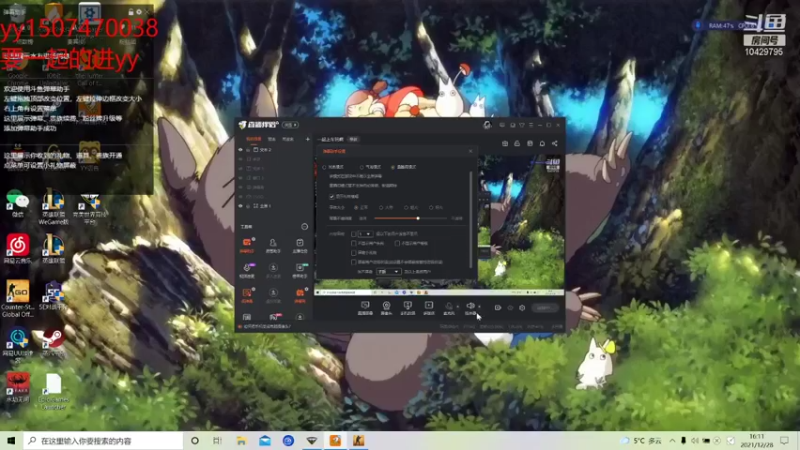Add a media playback source from the bottom toolbar
This screenshot has height=450, width=800.
pyautogui.click(x=429, y=308)
